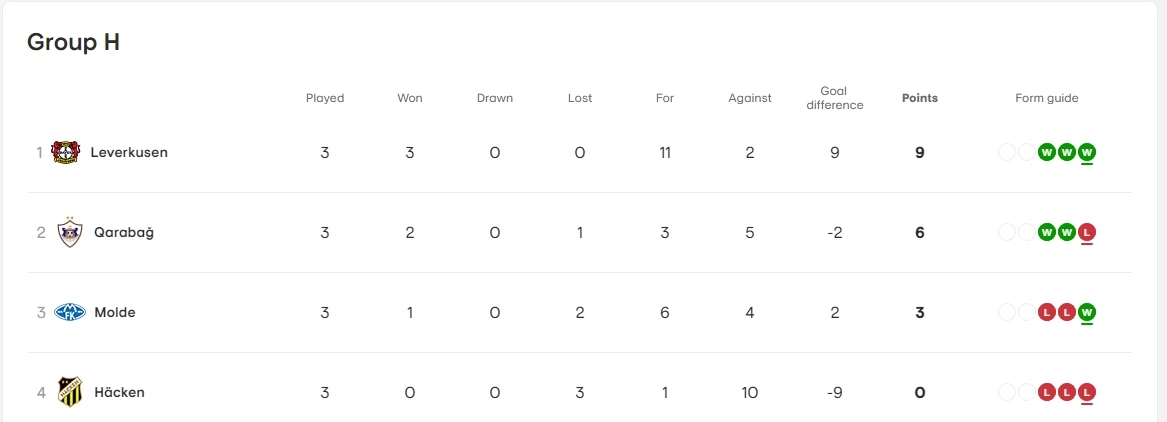Click Molde's latest underlined win form icon
Image resolution: width=1167 pixels, height=422 pixels.
[x=1087, y=313]
